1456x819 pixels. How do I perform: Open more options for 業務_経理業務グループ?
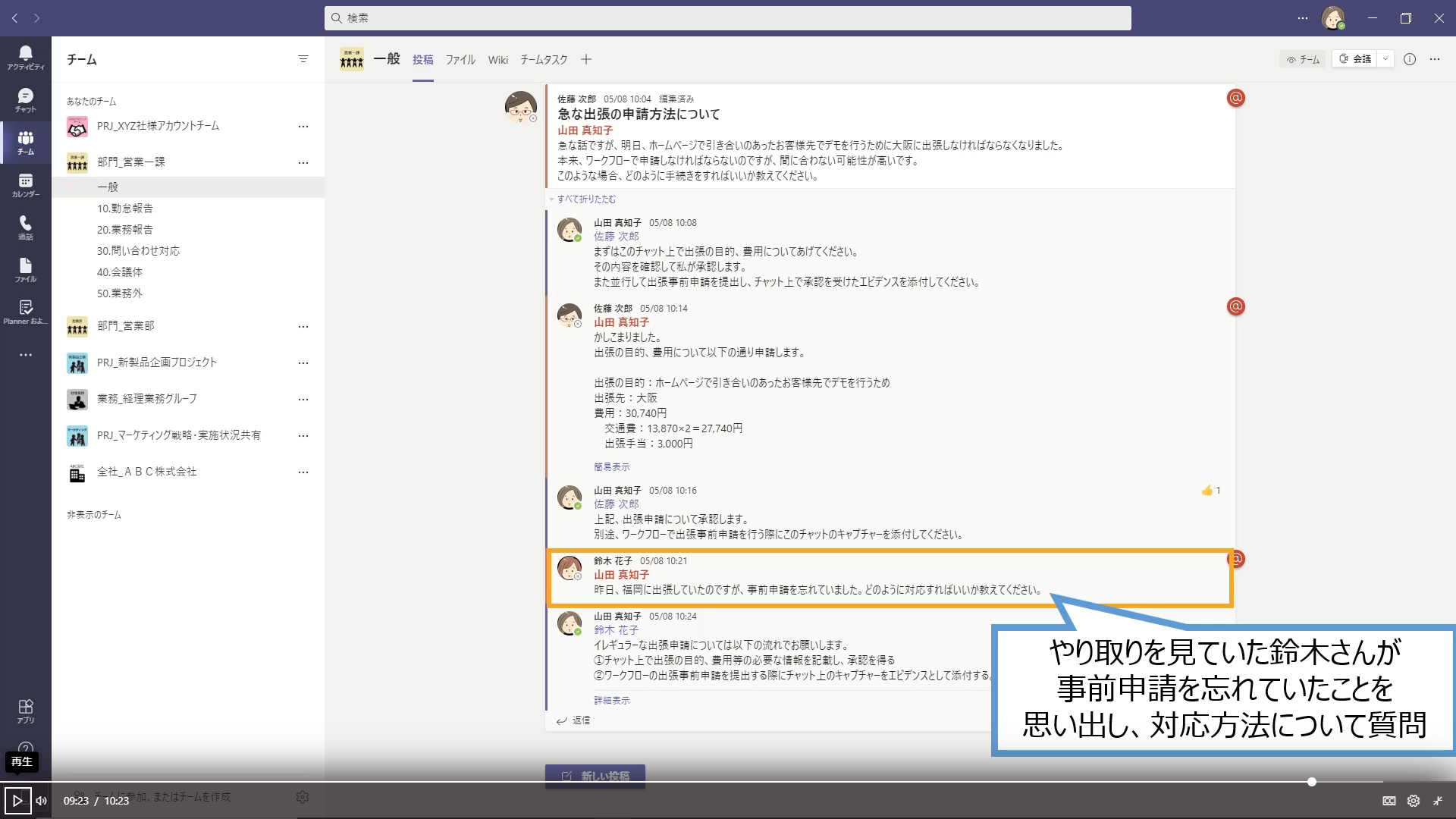[303, 400]
